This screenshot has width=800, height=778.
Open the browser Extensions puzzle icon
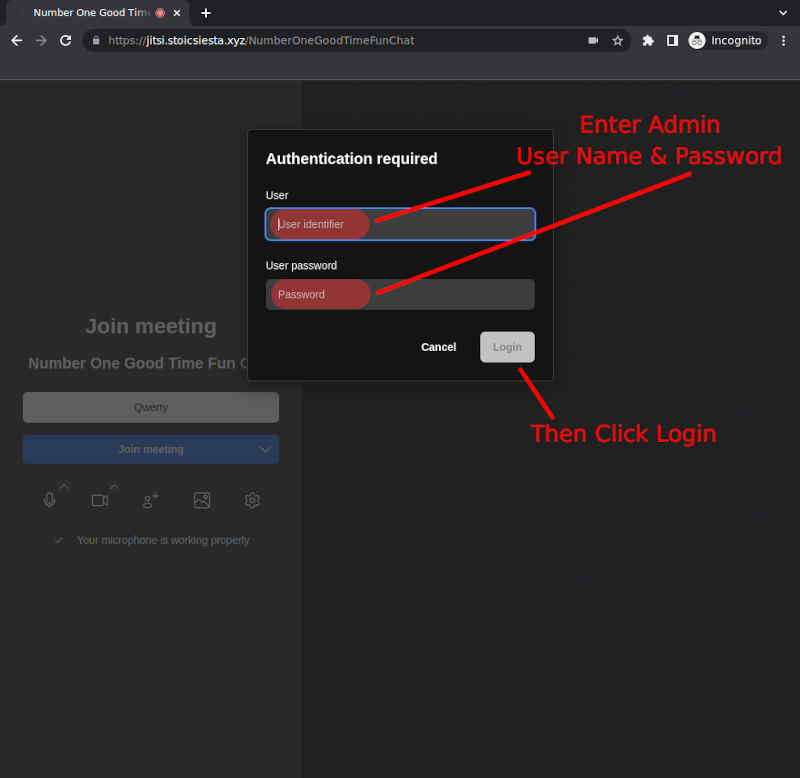click(648, 41)
